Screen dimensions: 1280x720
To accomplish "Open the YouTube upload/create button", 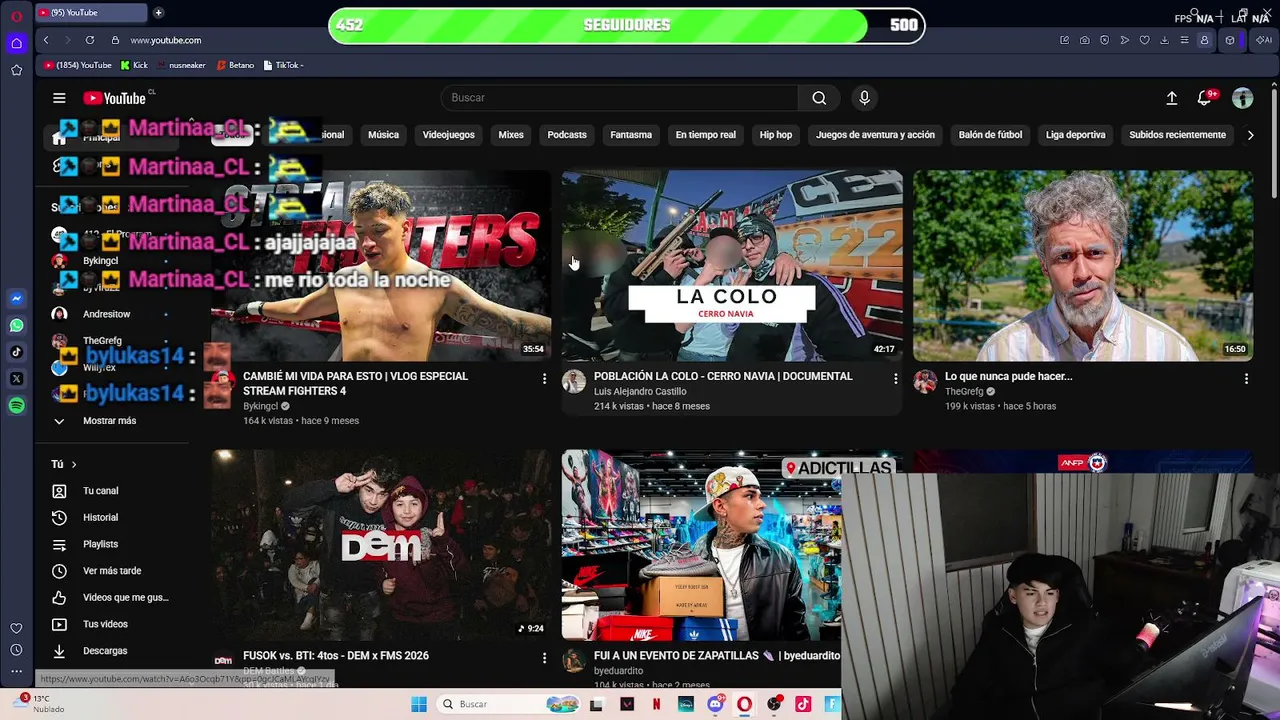I will [1171, 98].
